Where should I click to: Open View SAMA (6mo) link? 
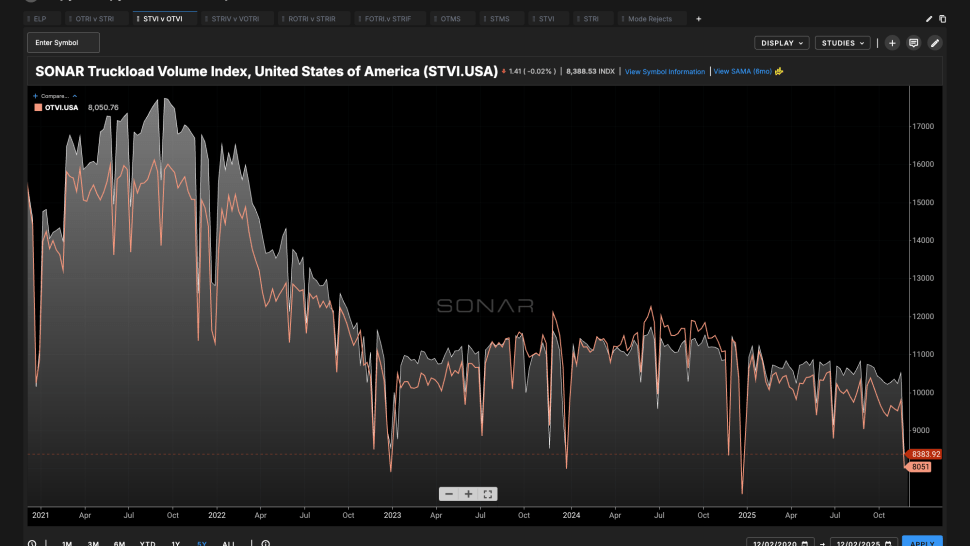(x=742, y=71)
